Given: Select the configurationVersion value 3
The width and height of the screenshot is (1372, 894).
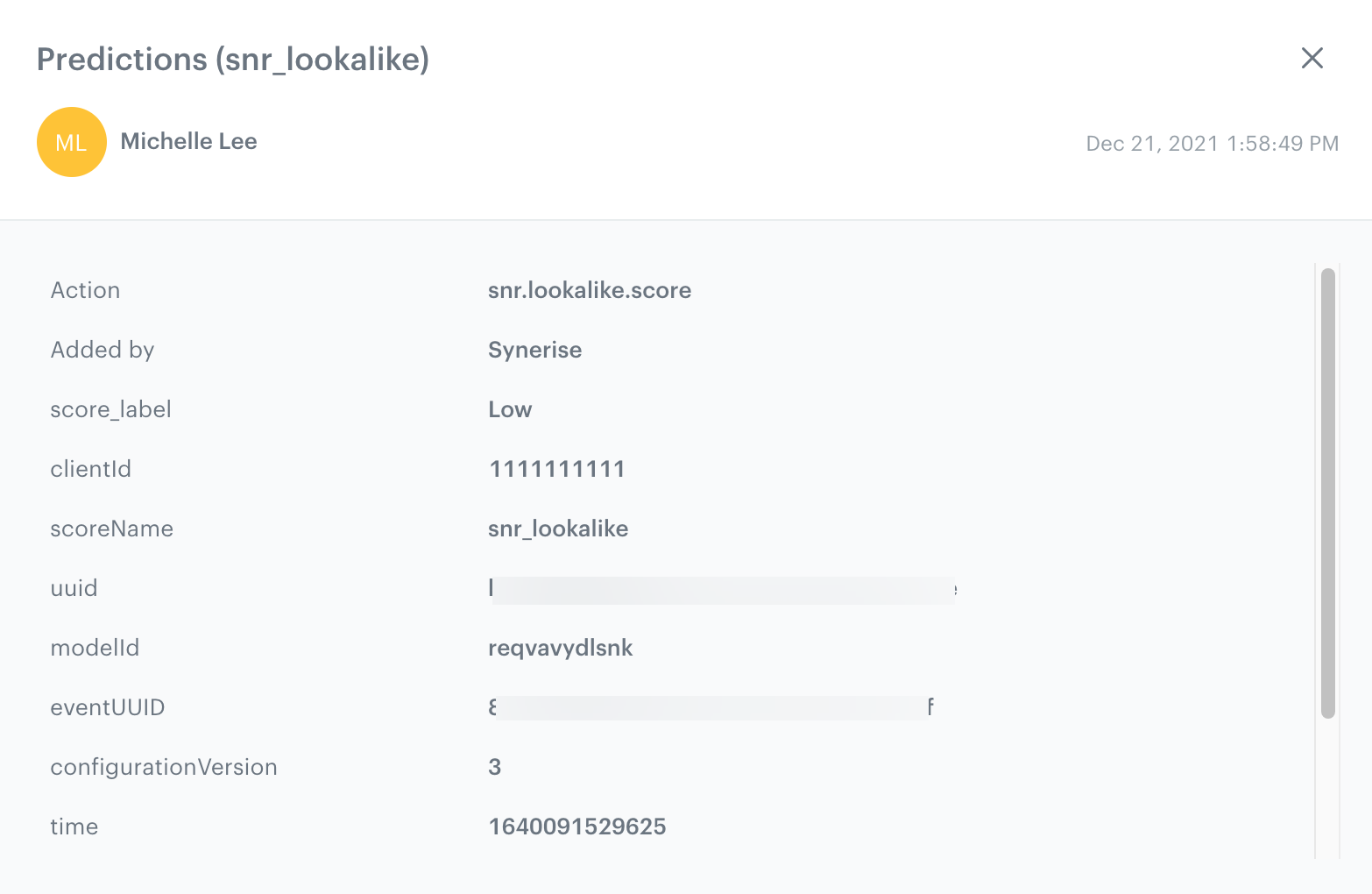Looking at the screenshot, I should 494,766.
